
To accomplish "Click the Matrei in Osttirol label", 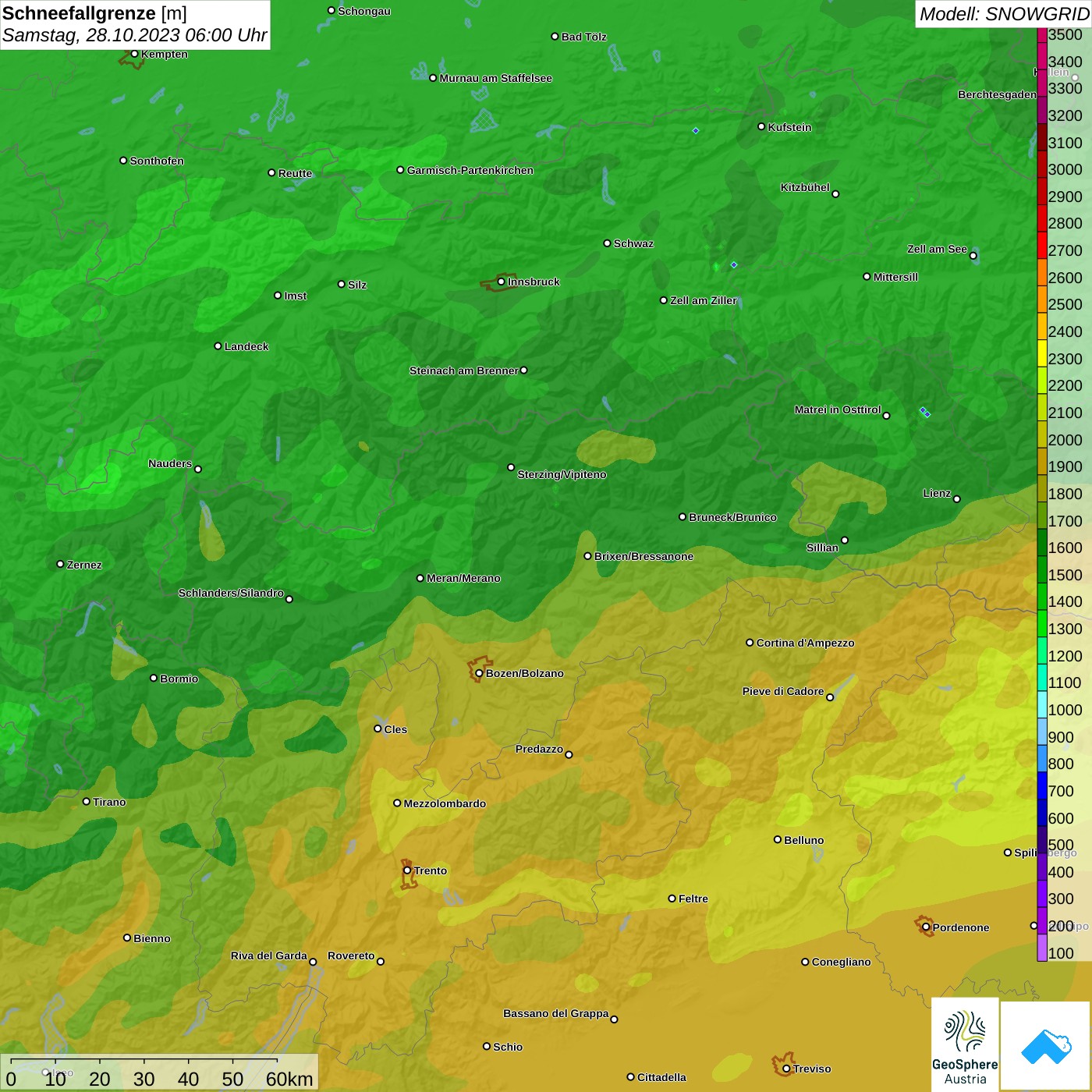I will coord(838,409).
